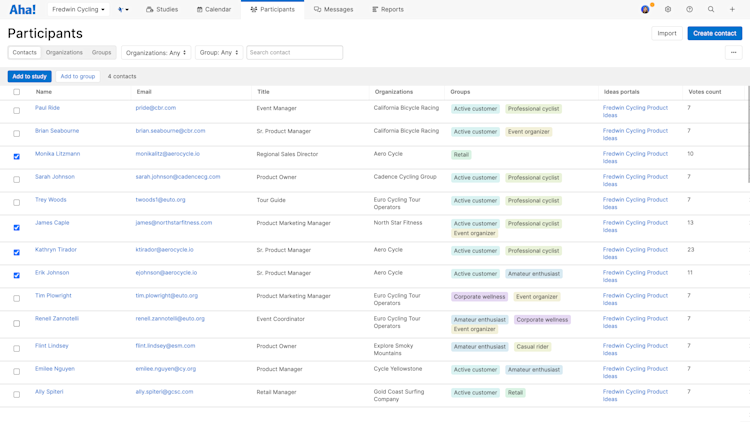Screen dimensions: 750x422
Task: Go to the Studies tab
Action: pos(162,9)
